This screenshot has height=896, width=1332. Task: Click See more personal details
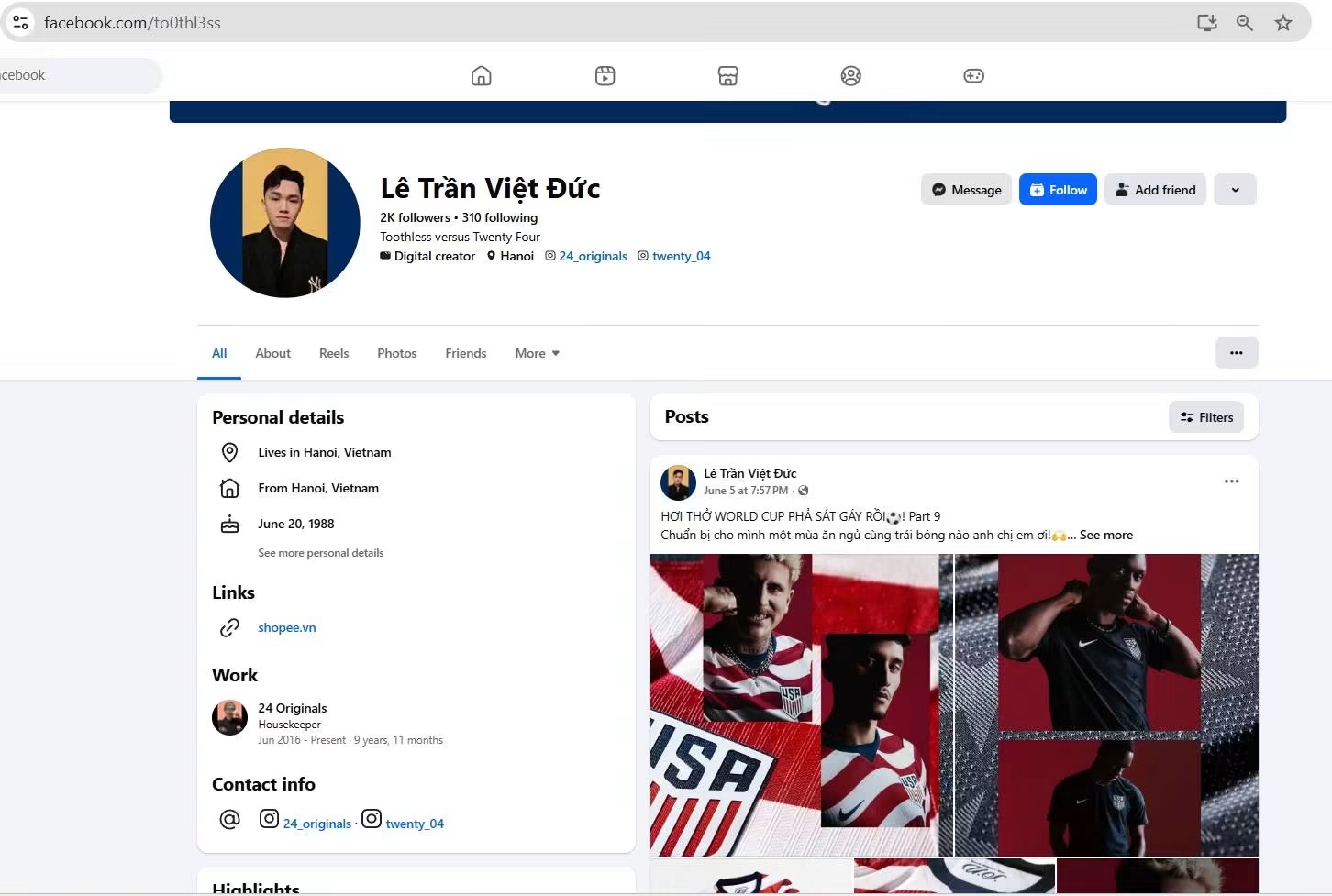(x=321, y=553)
